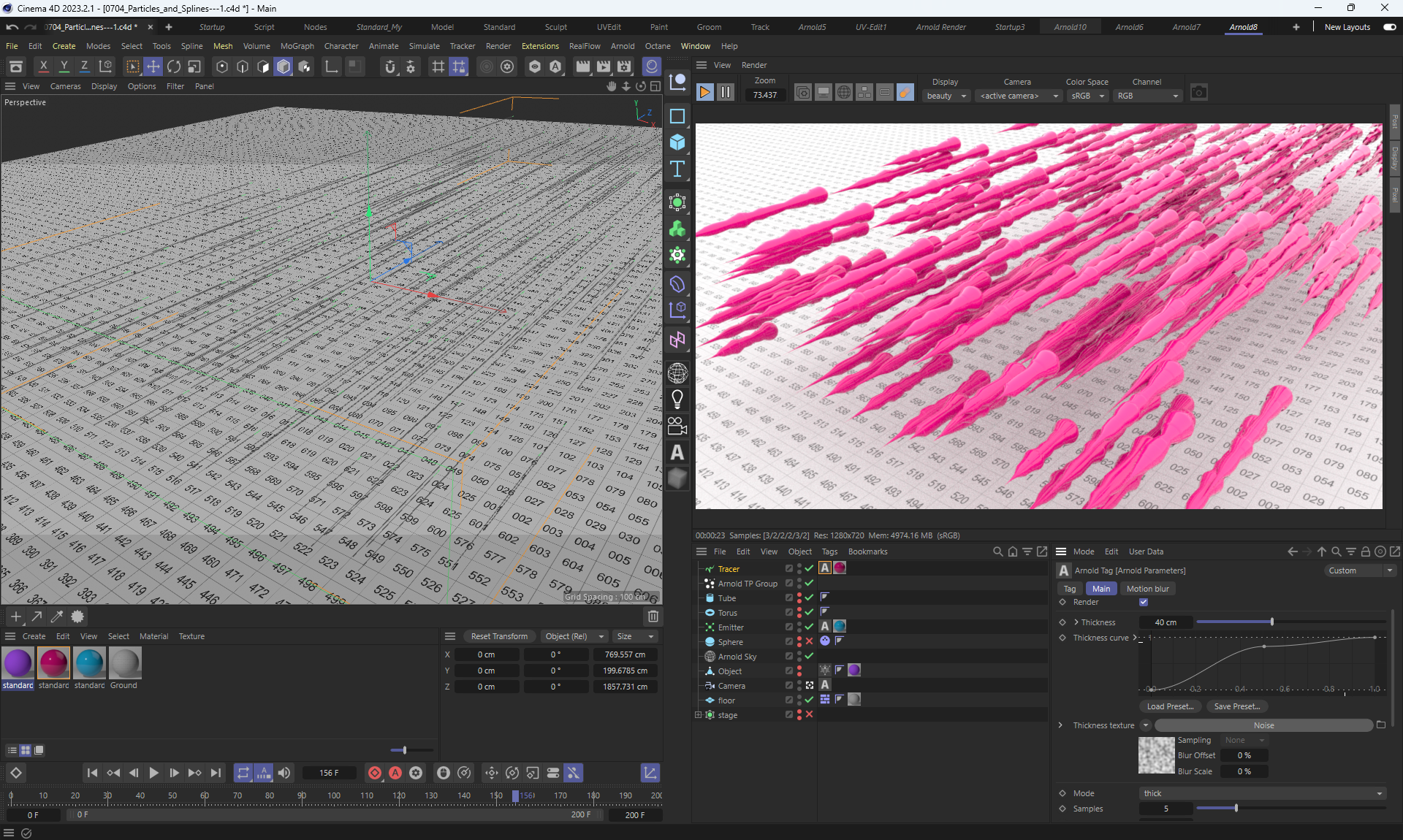Toggle the New Layouts switch
Viewport: 1403px width, 840px height.
1389,27
